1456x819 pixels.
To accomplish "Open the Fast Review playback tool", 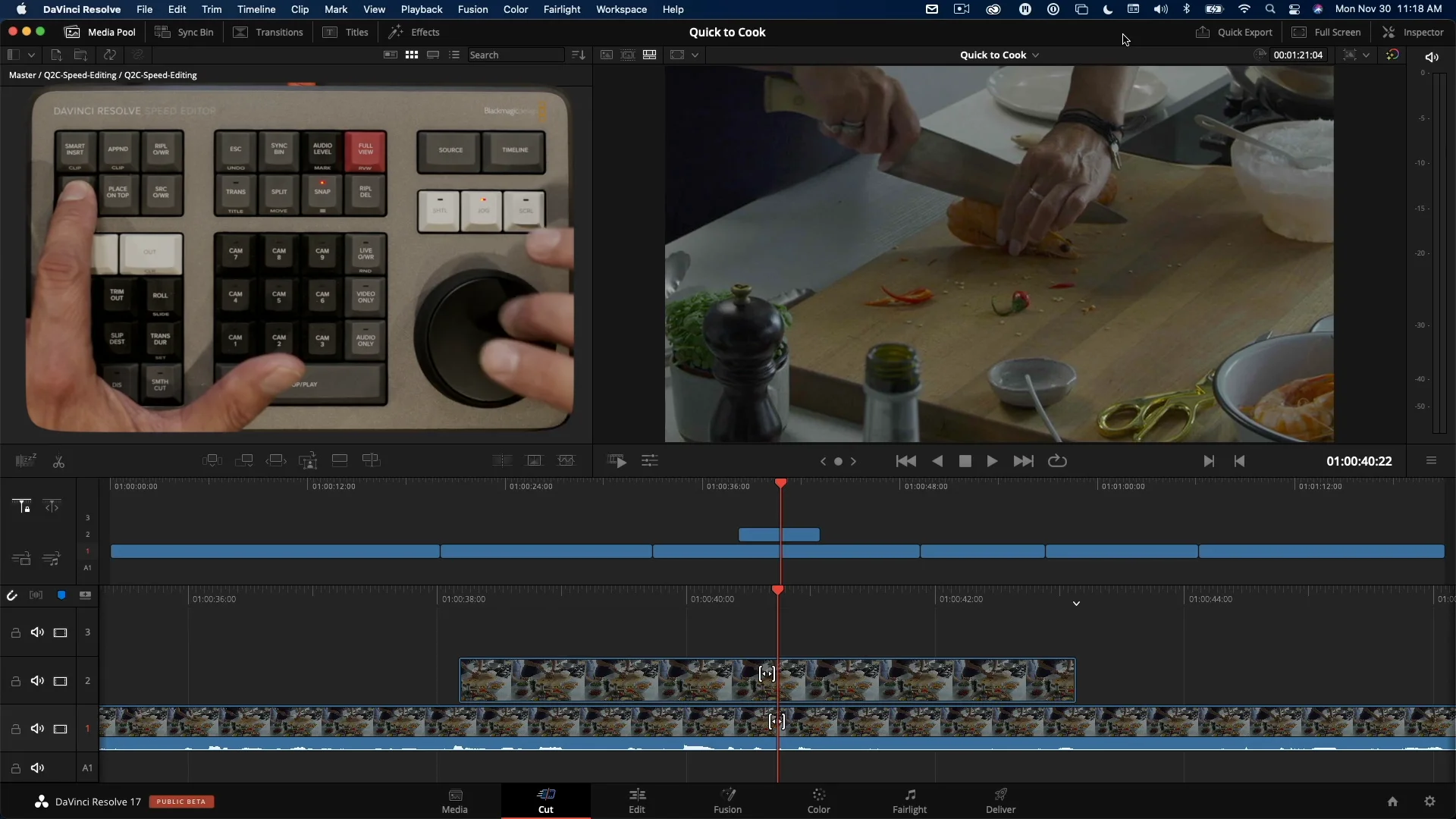I will pyautogui.click(x=617, y=461).
